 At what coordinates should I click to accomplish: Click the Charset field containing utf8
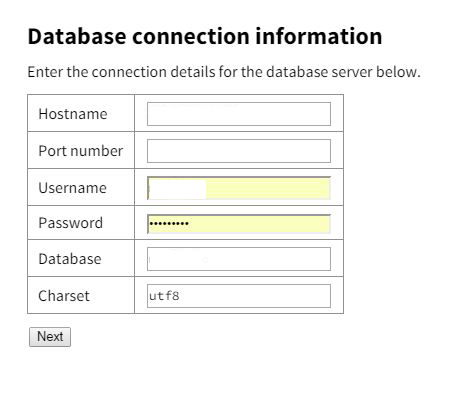point(239,296)
